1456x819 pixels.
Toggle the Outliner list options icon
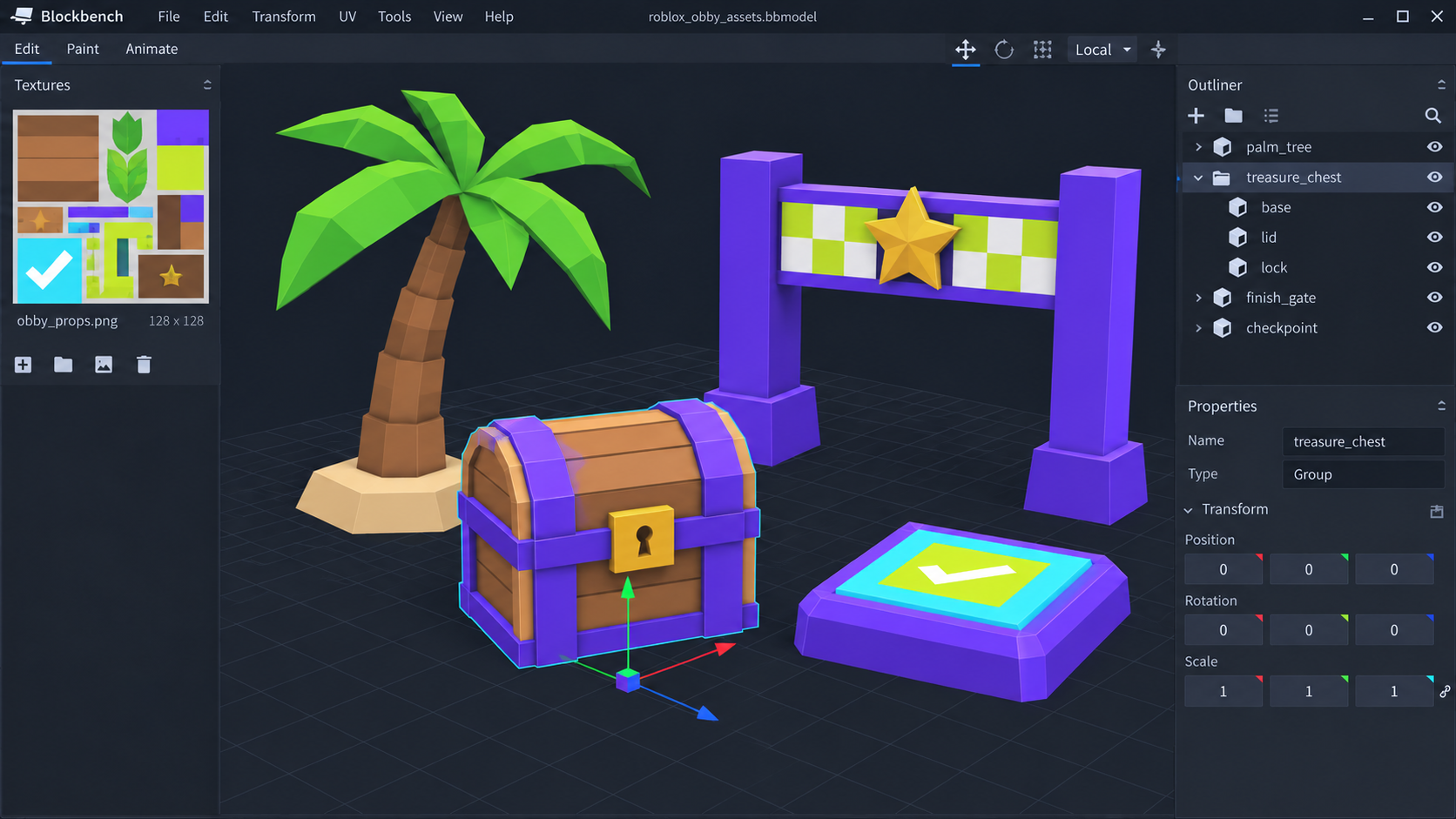[1271, 115]
